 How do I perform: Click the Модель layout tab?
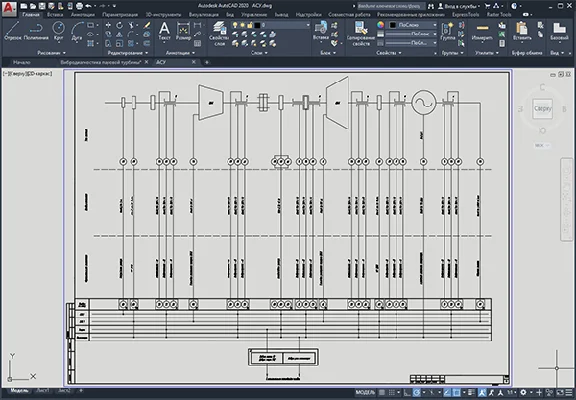(19, 391)
